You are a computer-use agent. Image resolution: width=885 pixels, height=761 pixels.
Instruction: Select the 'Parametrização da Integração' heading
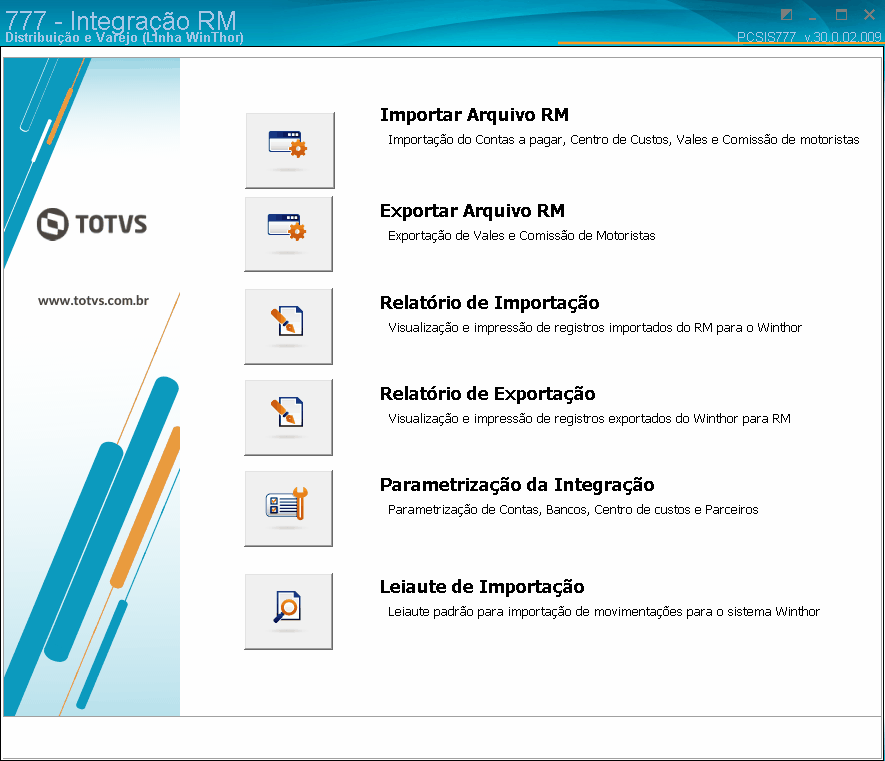tap(517, 484)
